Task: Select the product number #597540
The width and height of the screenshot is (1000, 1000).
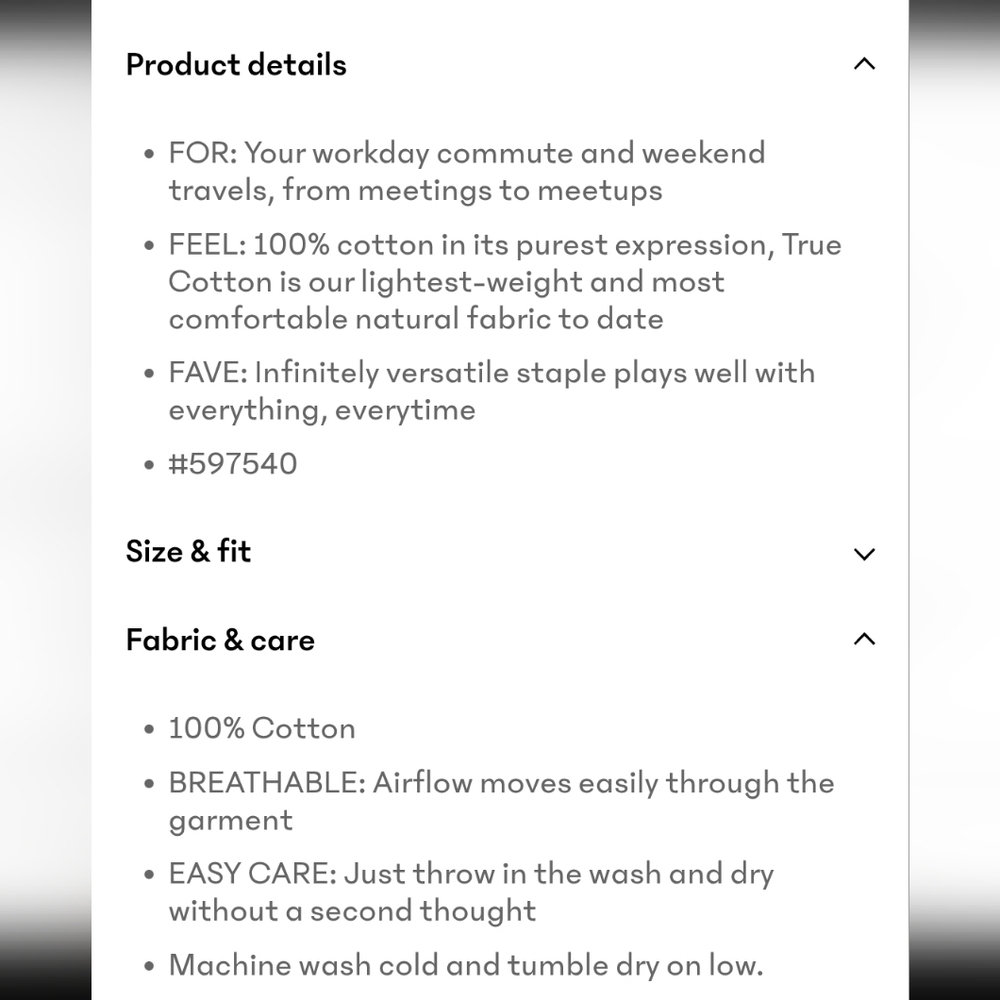Action: coord(233,464)
